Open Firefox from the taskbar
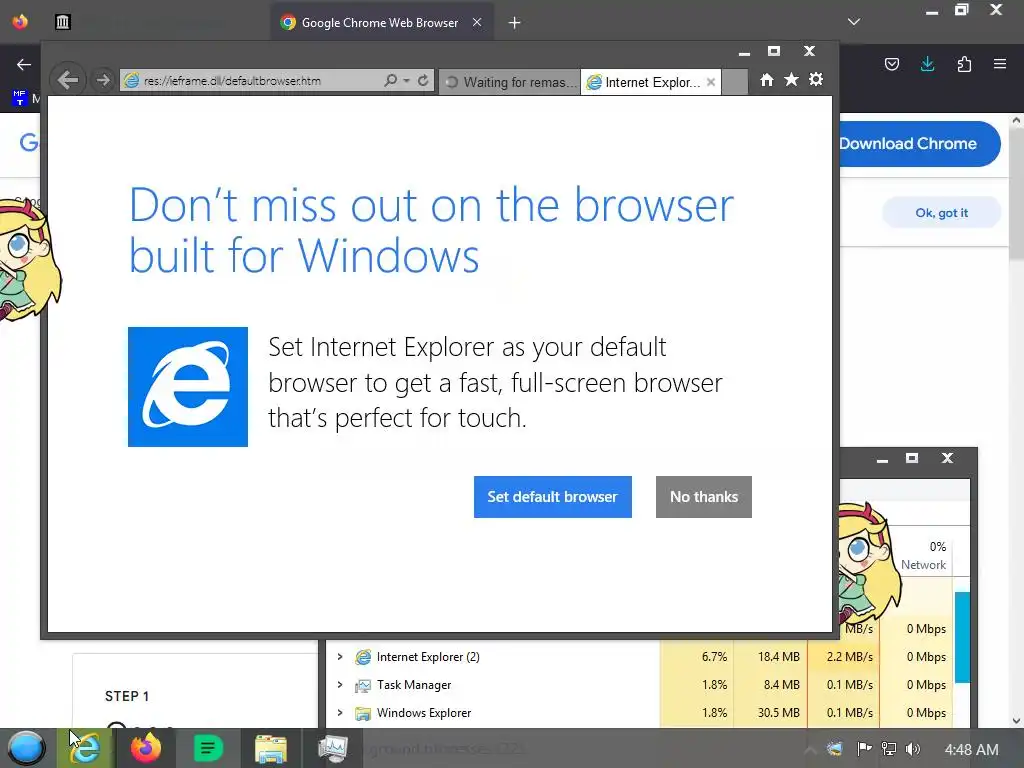1024x768 pixels. pos(146,748)
